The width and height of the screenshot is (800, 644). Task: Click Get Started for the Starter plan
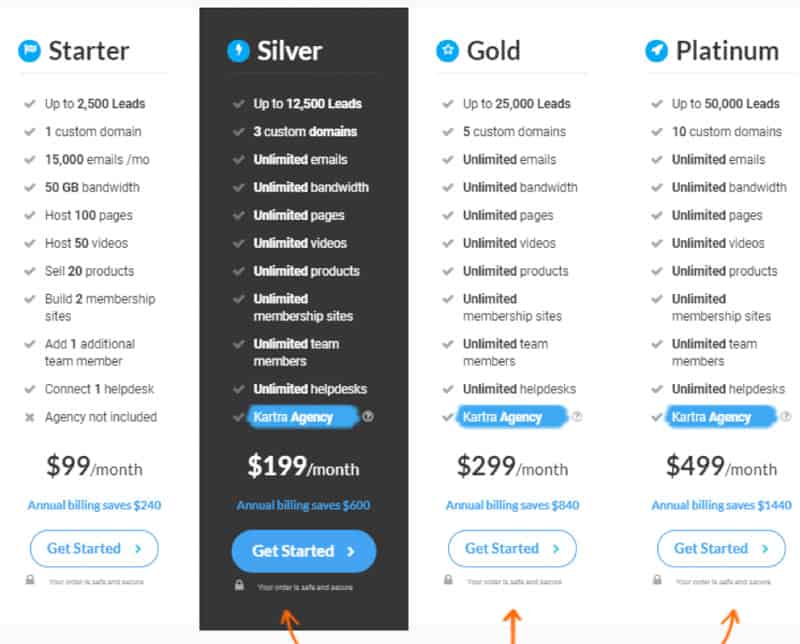tap(94, 548)
